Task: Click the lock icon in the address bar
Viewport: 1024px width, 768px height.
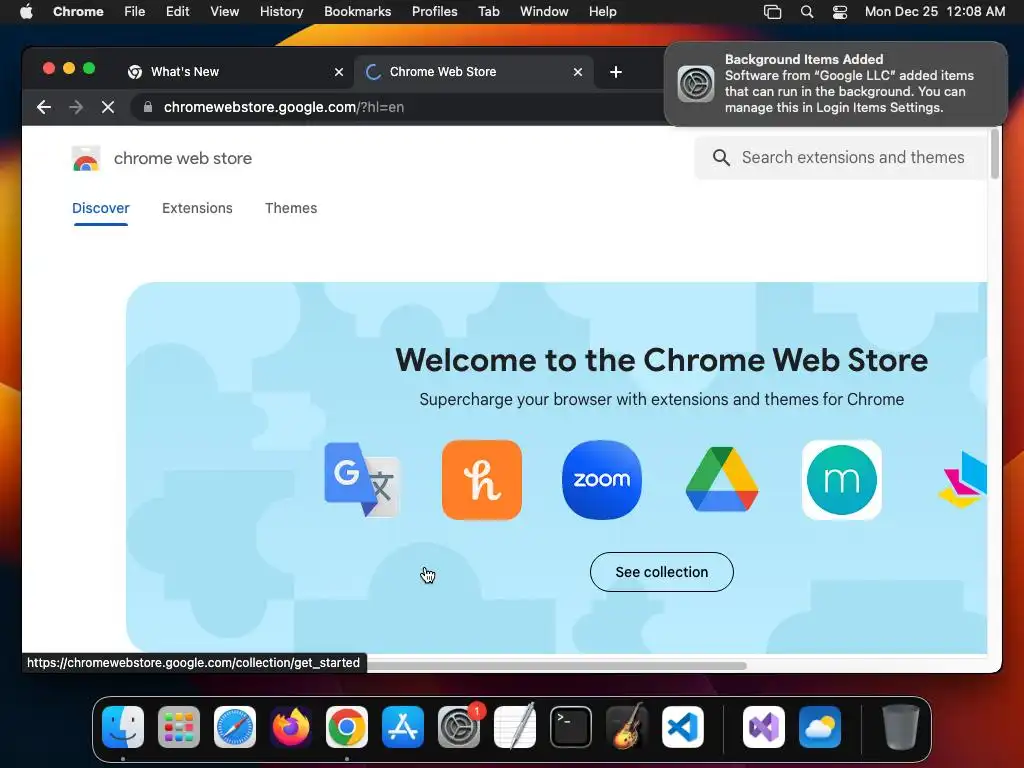Action: click(148, 107)
